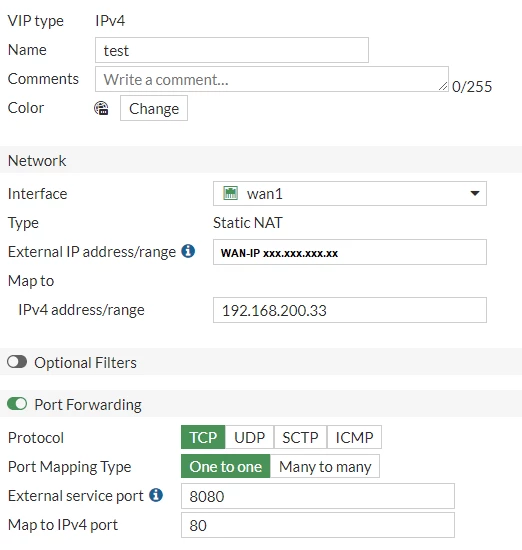The height and width of the screenshot is (550, 522).
Task: Select UDP protocol
Action: [x=249, y=437]
